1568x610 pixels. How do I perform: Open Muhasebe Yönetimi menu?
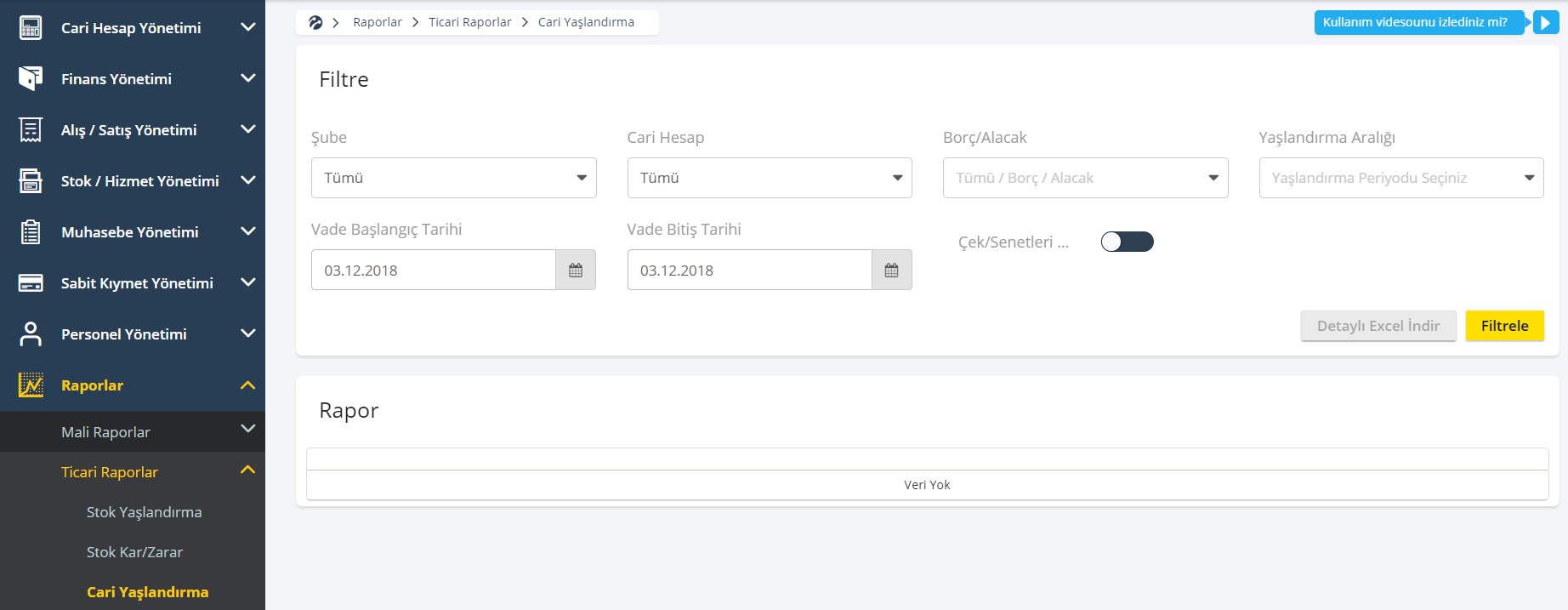(x=130, y=232)
